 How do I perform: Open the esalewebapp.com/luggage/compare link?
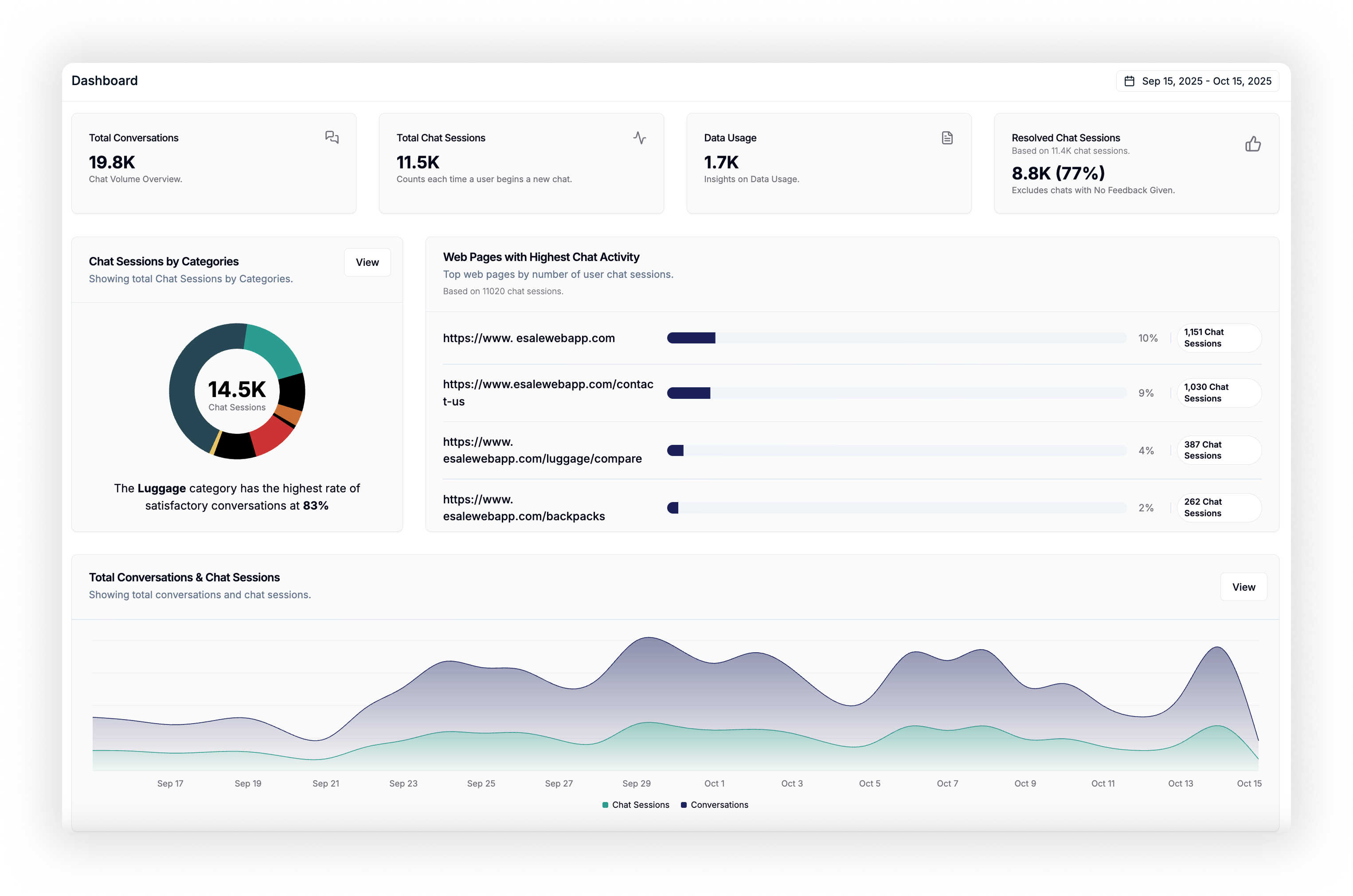pos(542,450)
